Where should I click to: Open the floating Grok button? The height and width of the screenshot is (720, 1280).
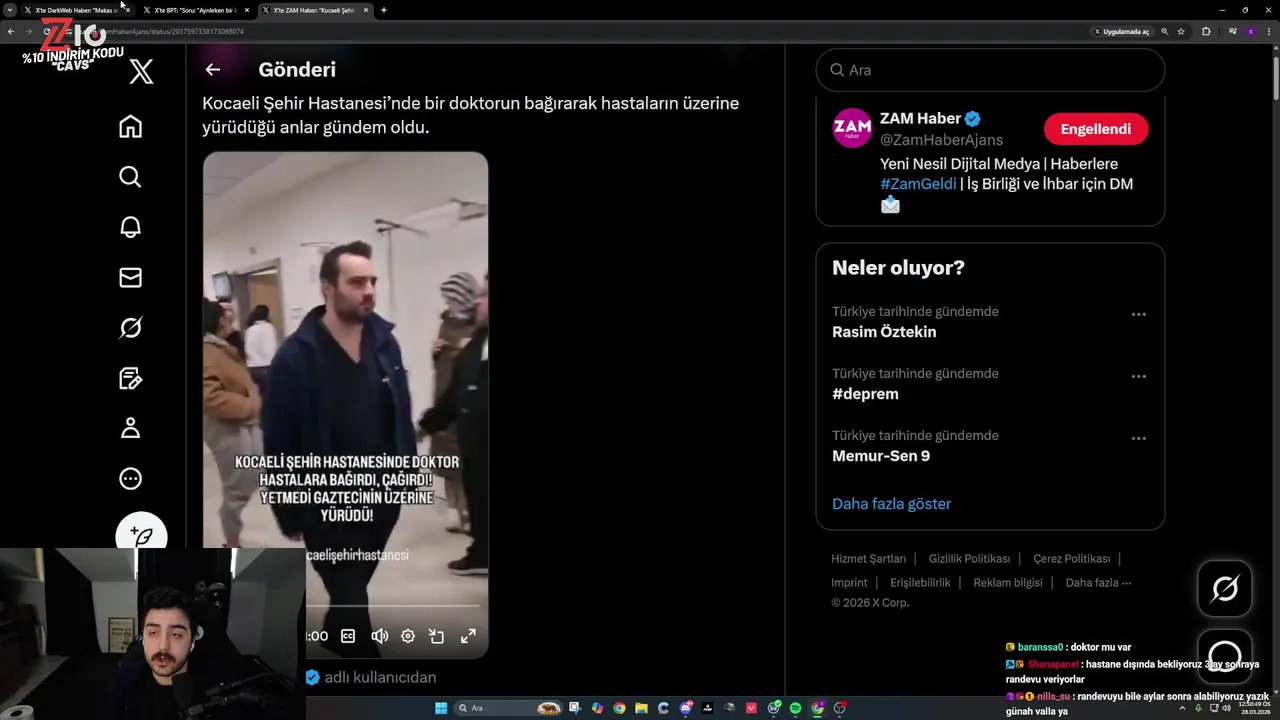click(1225, 589)
